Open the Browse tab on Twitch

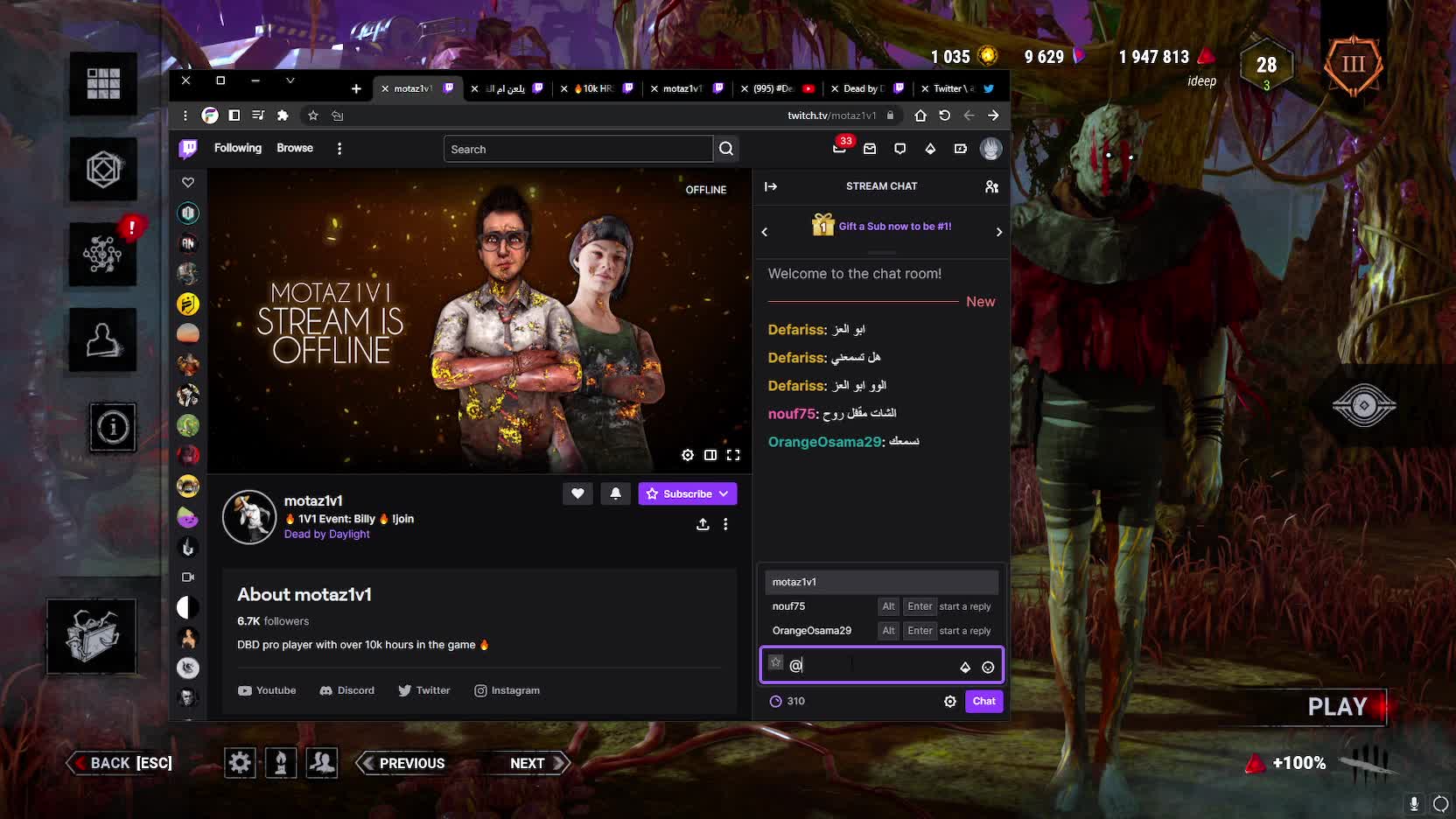point(295,148)
